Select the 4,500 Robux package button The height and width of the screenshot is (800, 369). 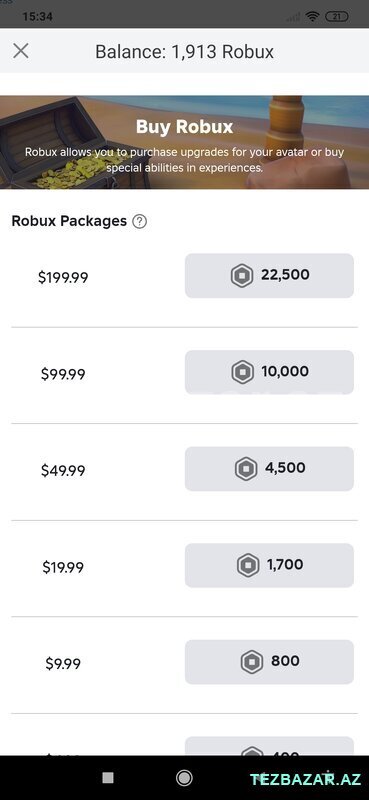point(269,469)
